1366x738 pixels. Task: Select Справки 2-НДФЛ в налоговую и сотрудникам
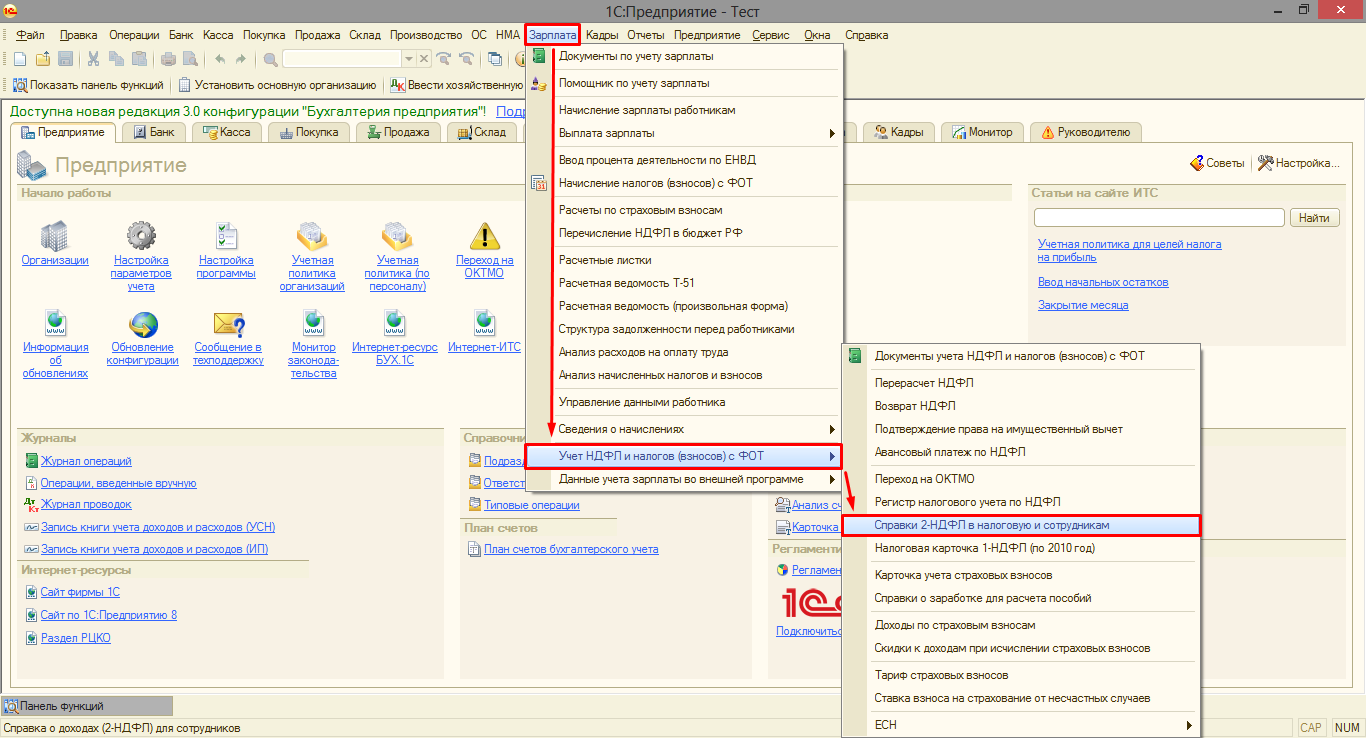pos(1021,525)
